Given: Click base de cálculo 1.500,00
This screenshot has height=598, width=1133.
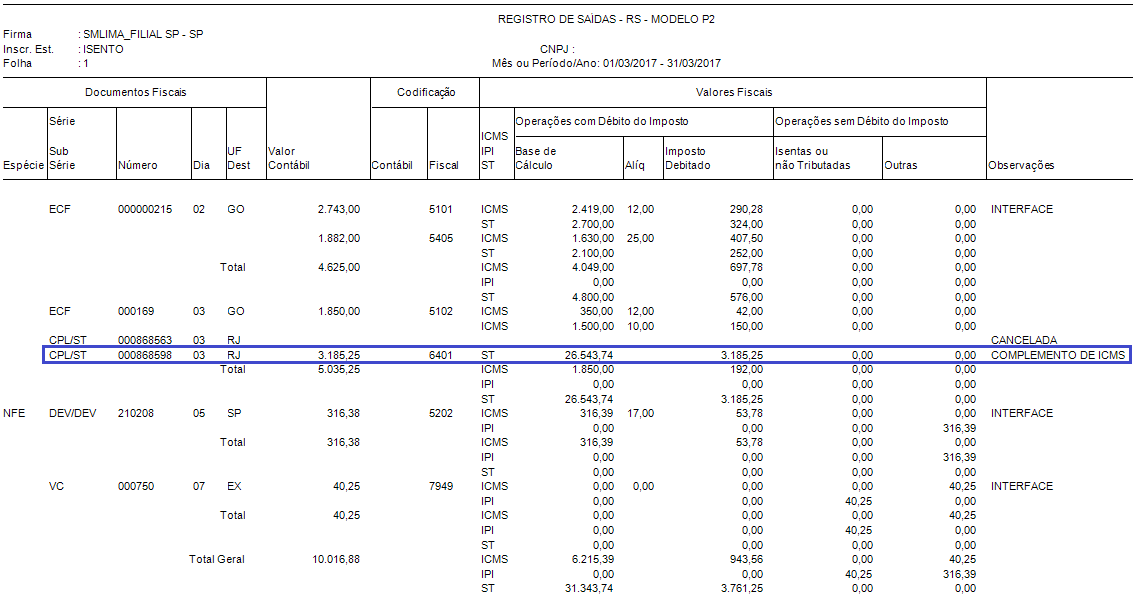Looking at the screenshot, I should pos(593,326).
